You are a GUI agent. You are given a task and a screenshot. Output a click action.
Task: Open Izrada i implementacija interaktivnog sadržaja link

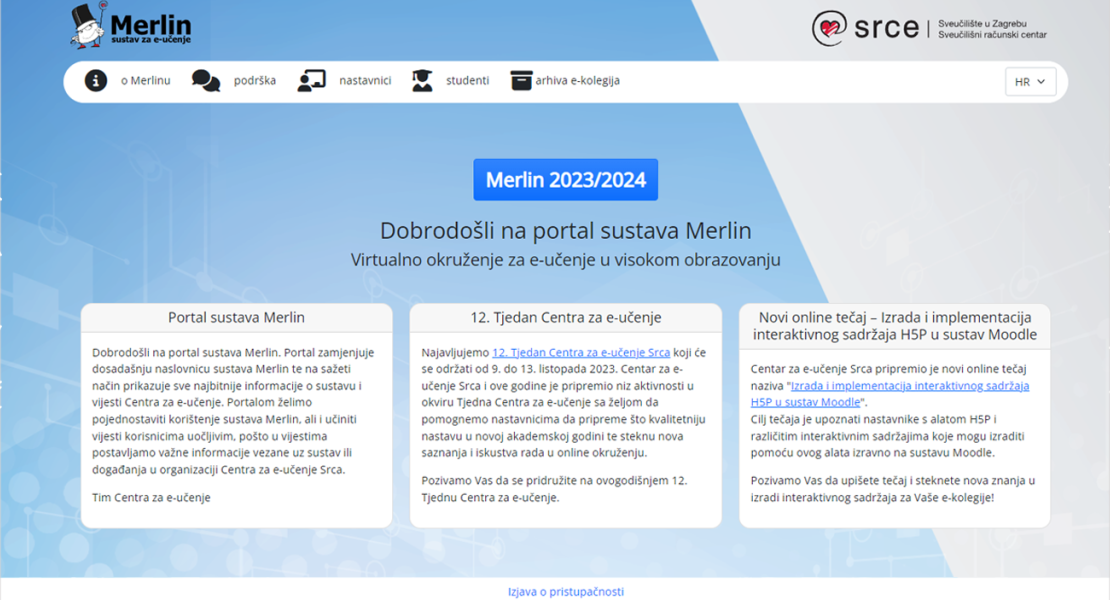[x=890, y=393]
